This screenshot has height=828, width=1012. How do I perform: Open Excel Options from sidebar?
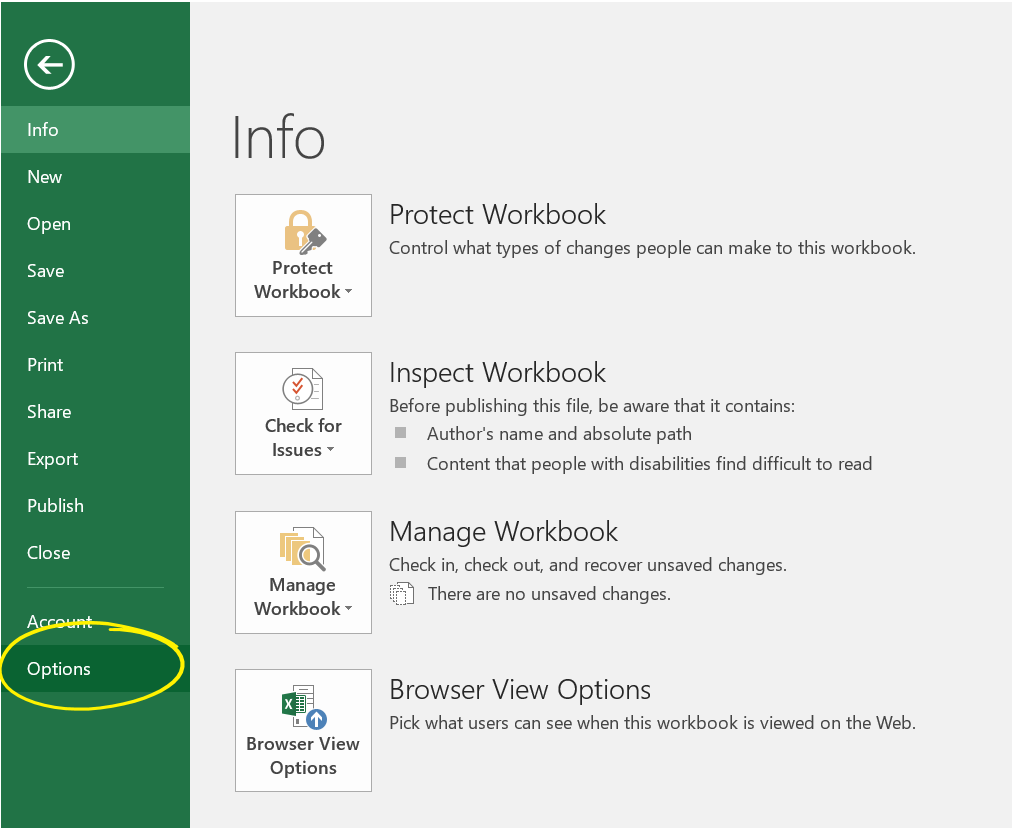tap(59, 669)
